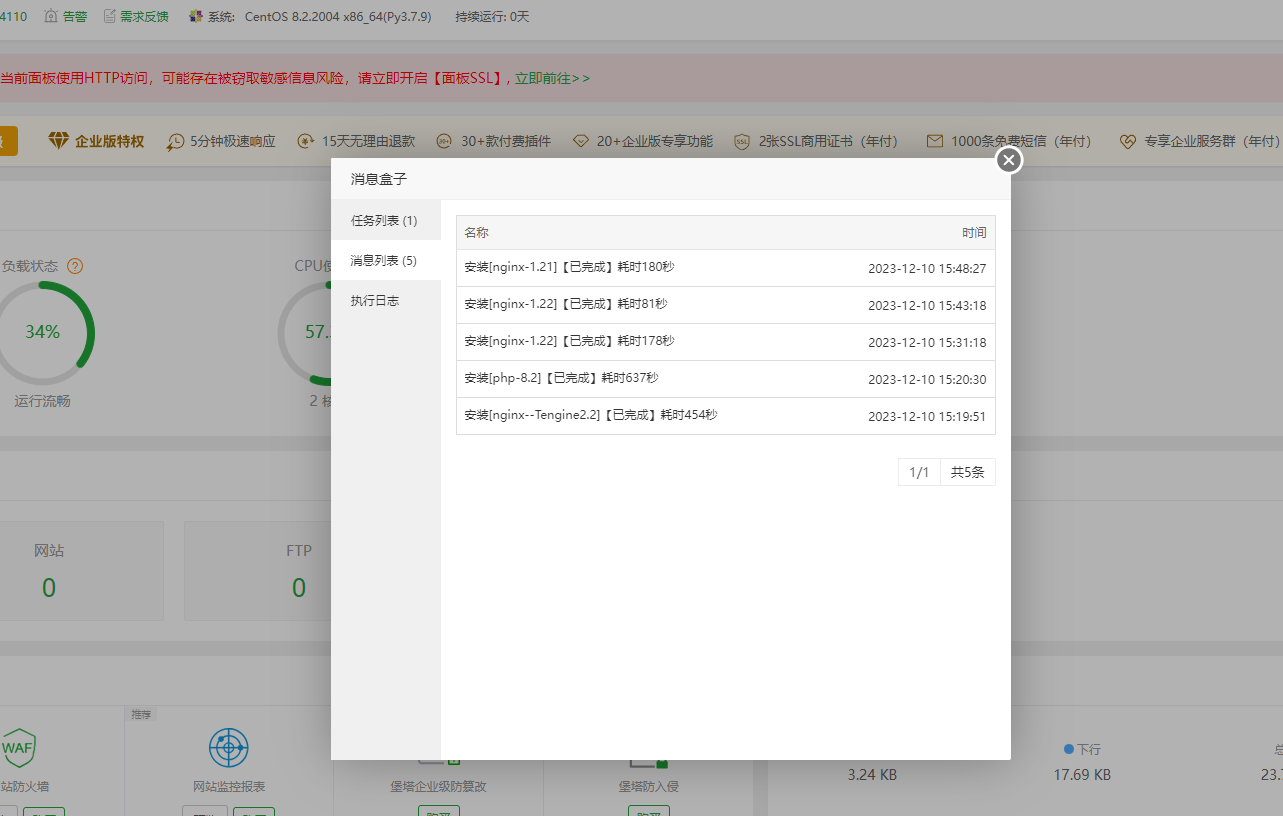Click the 企业版特权 diamond icon

(59, 141)
